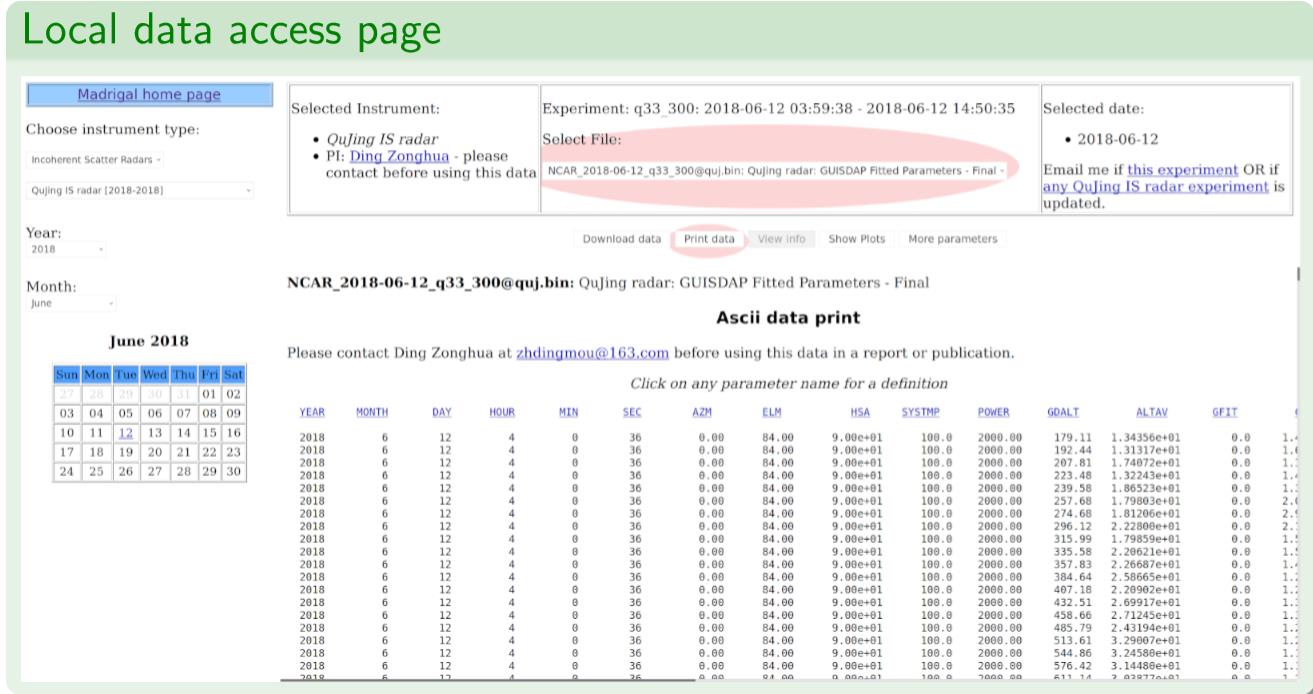Click the Download data button
This screenshot has height=694, width=1313.
(622, 239)
